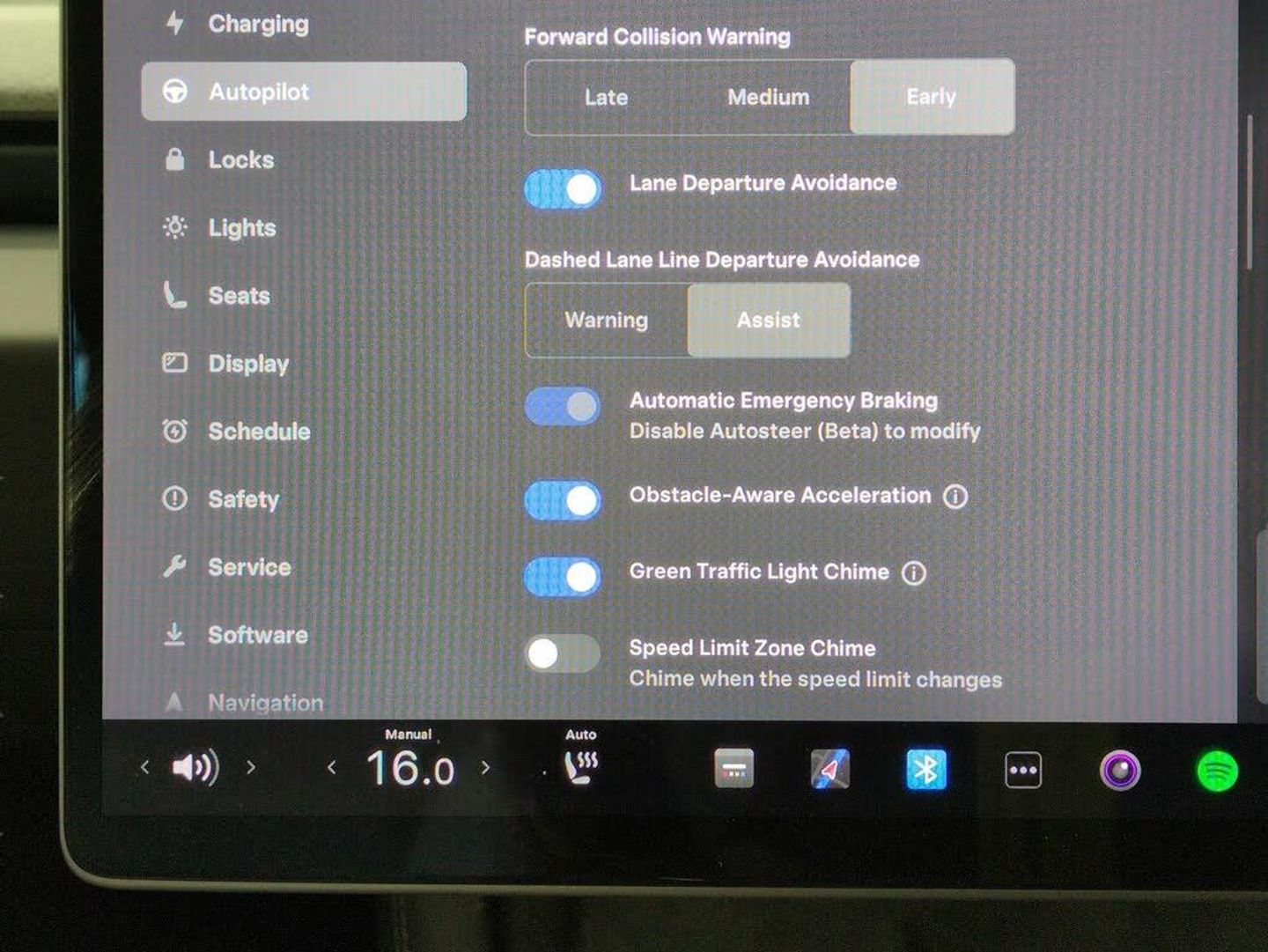The width and height of the screenshot is (1268, 952).
Task: Open the Locks settings menu
Action: pos(240,160)
